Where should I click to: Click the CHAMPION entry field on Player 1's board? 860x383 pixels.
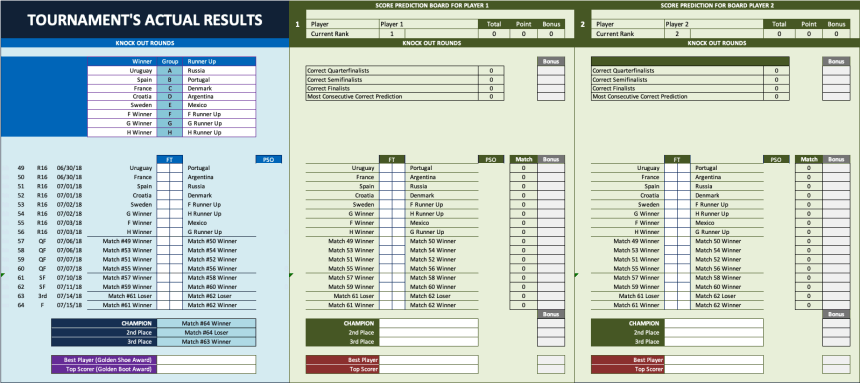tap(428, 324)
